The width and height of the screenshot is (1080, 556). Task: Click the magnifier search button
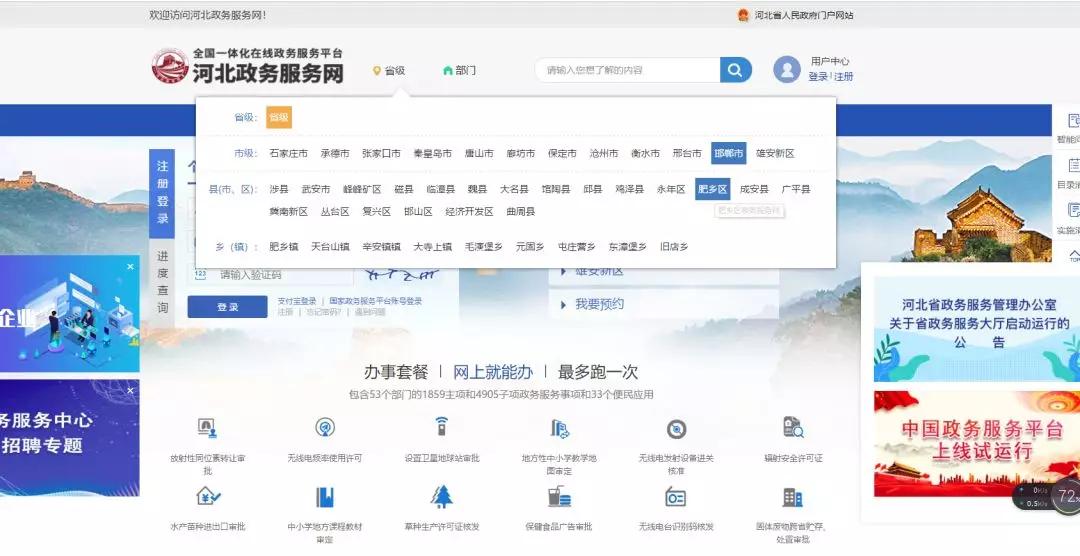coord(735,70)
